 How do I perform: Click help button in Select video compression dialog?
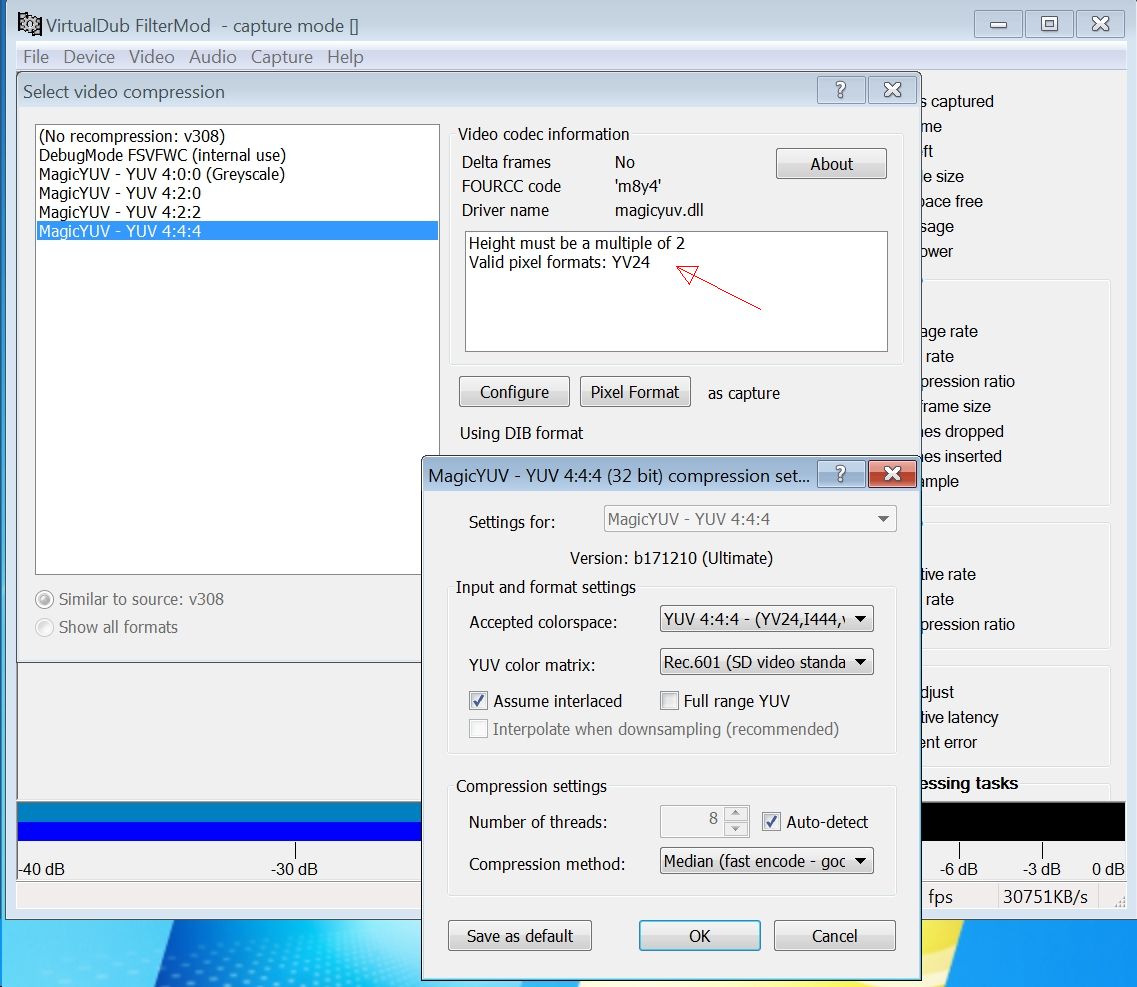841,90
